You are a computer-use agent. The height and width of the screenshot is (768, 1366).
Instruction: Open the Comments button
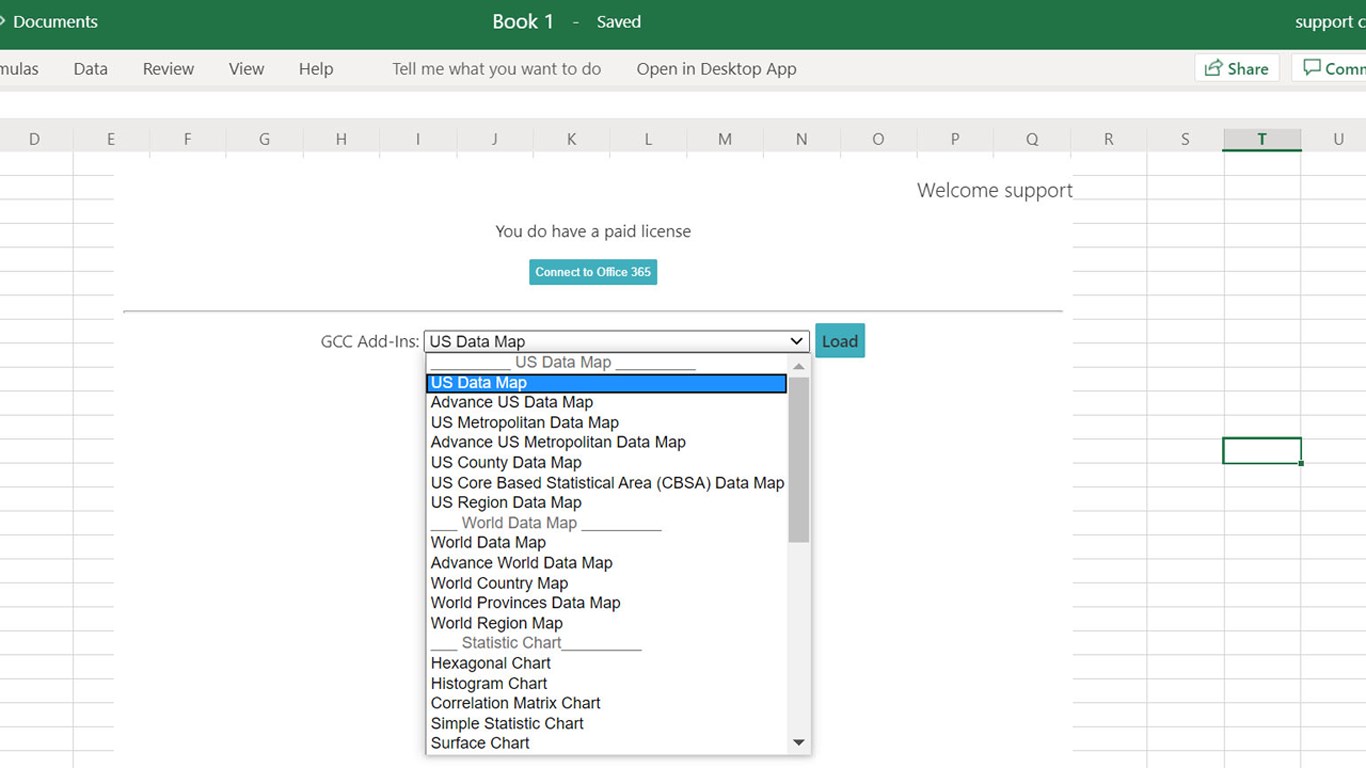[1330, 68]
